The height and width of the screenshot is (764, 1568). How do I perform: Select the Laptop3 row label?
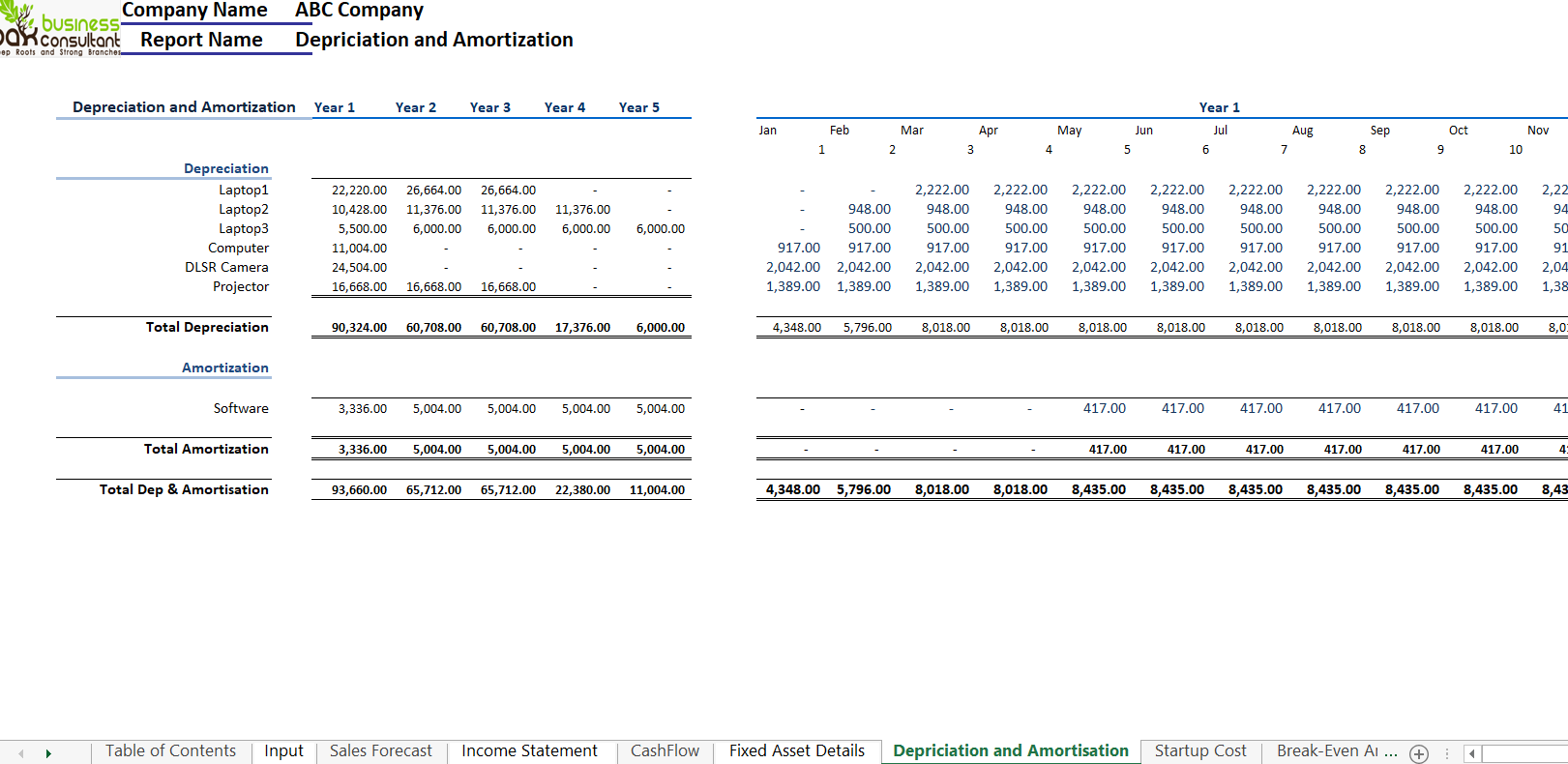pyautogui.click(x=244, y=228)
